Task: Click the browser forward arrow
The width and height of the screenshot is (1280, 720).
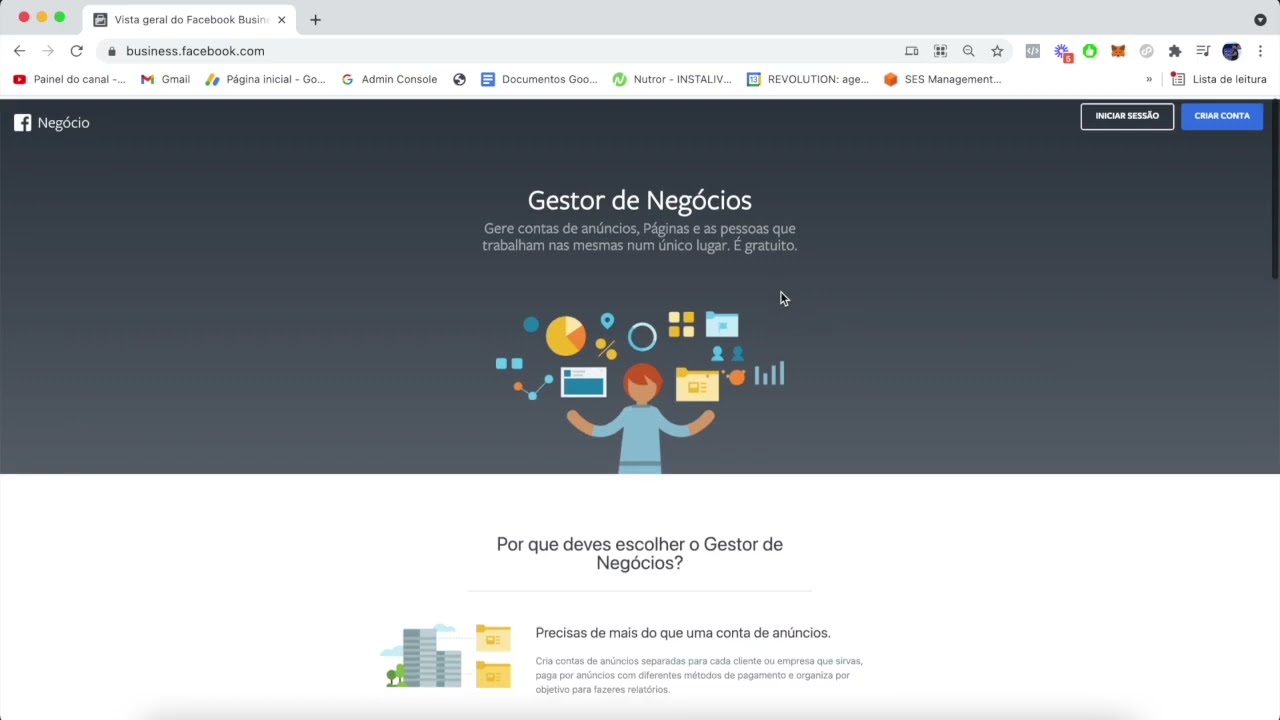Action: [x=47, y=51]
